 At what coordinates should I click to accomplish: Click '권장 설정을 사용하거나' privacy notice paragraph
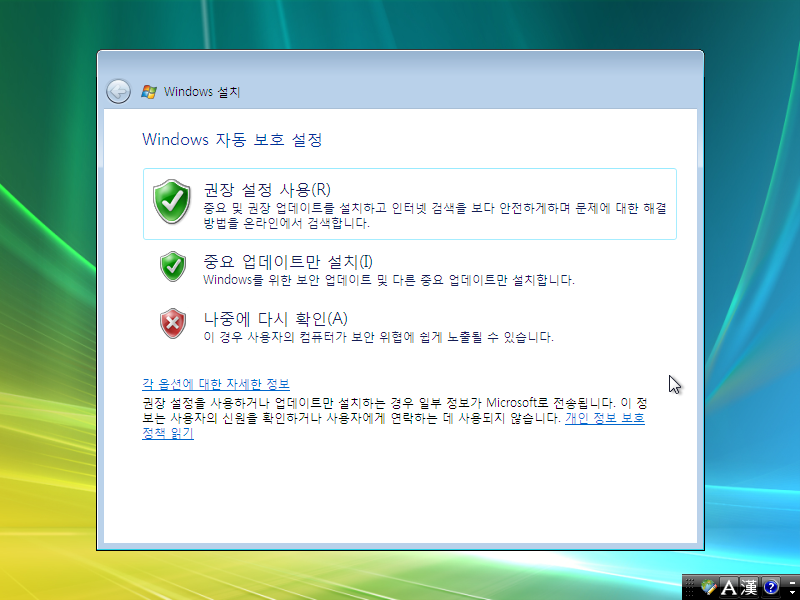tap(394, 411)
